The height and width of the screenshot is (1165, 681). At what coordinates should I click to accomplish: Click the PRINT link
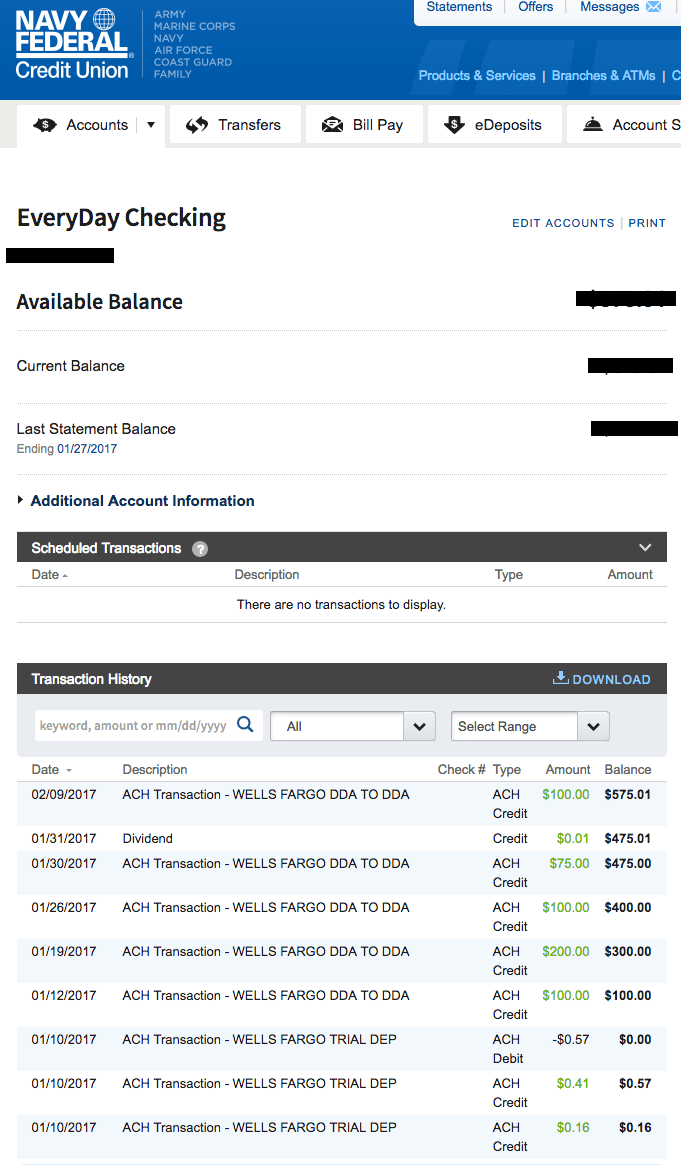pyautogui.click(x=647, y=223)
